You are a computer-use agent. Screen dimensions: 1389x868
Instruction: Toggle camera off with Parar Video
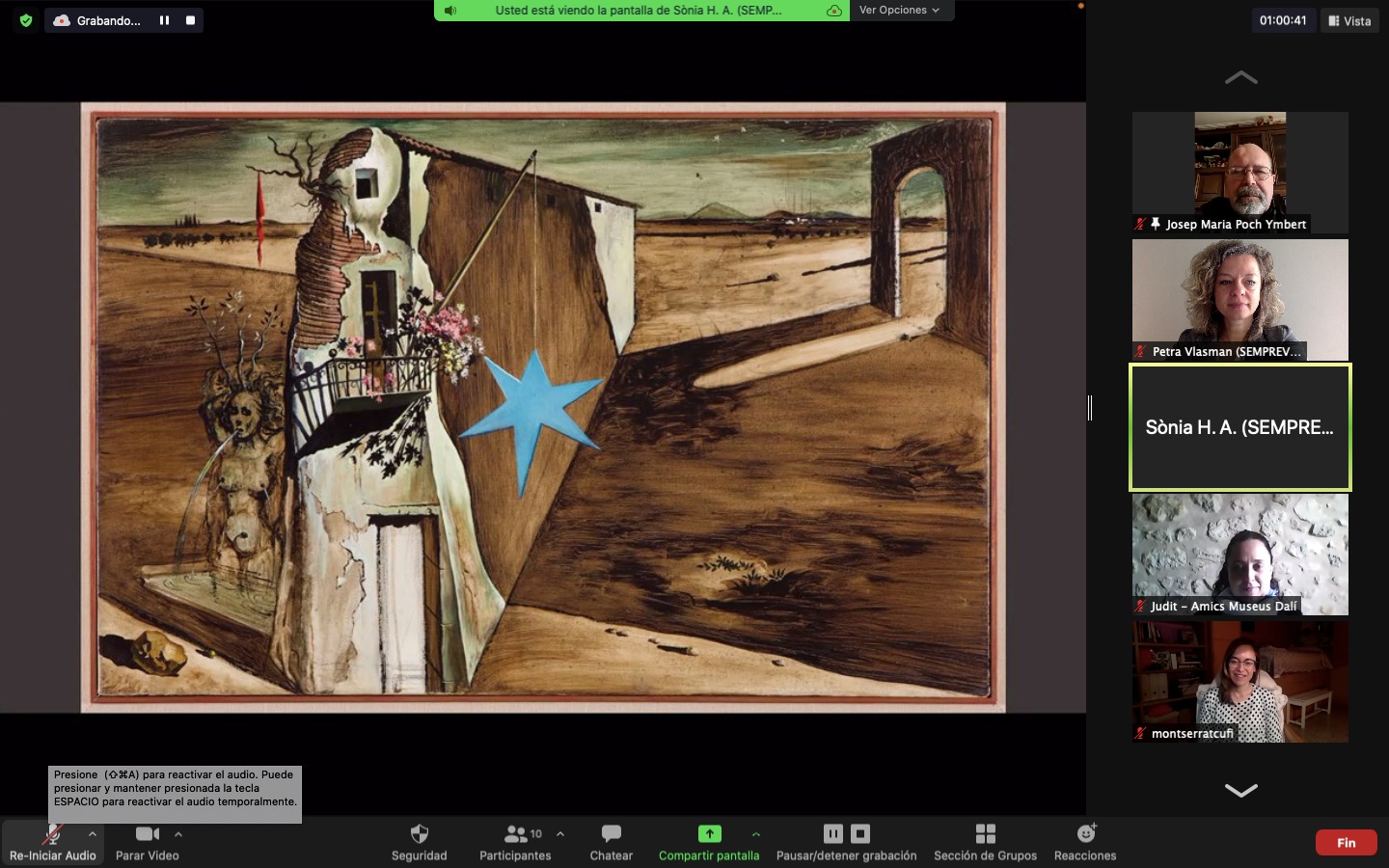pos(147,835)
